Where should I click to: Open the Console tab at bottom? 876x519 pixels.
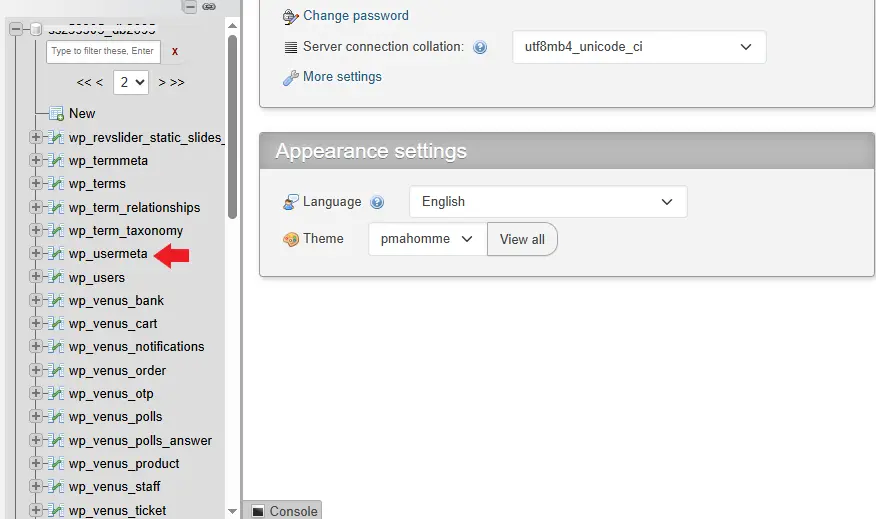[x=284, y=511]
